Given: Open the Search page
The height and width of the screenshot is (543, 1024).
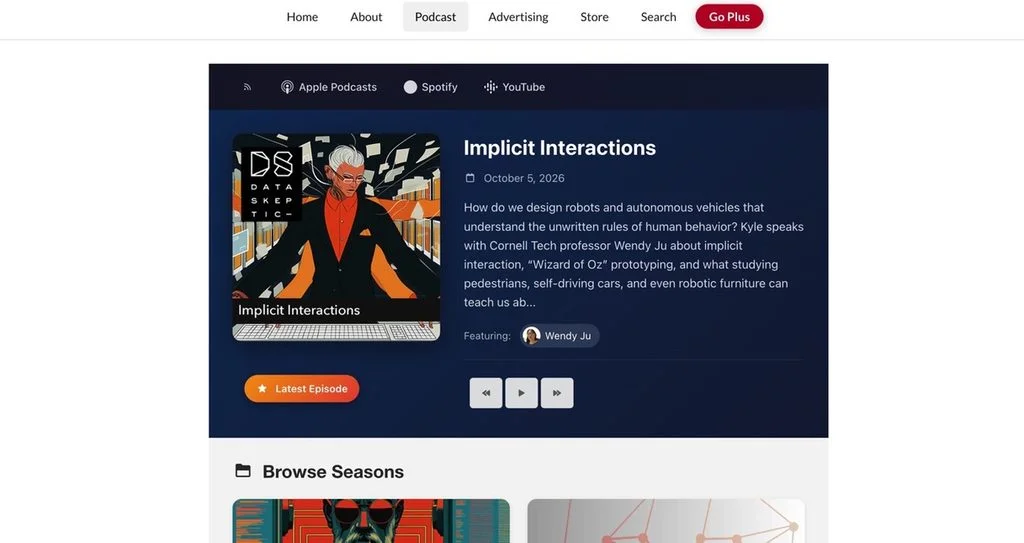Looking at the screenshot, I should (658, 17).
